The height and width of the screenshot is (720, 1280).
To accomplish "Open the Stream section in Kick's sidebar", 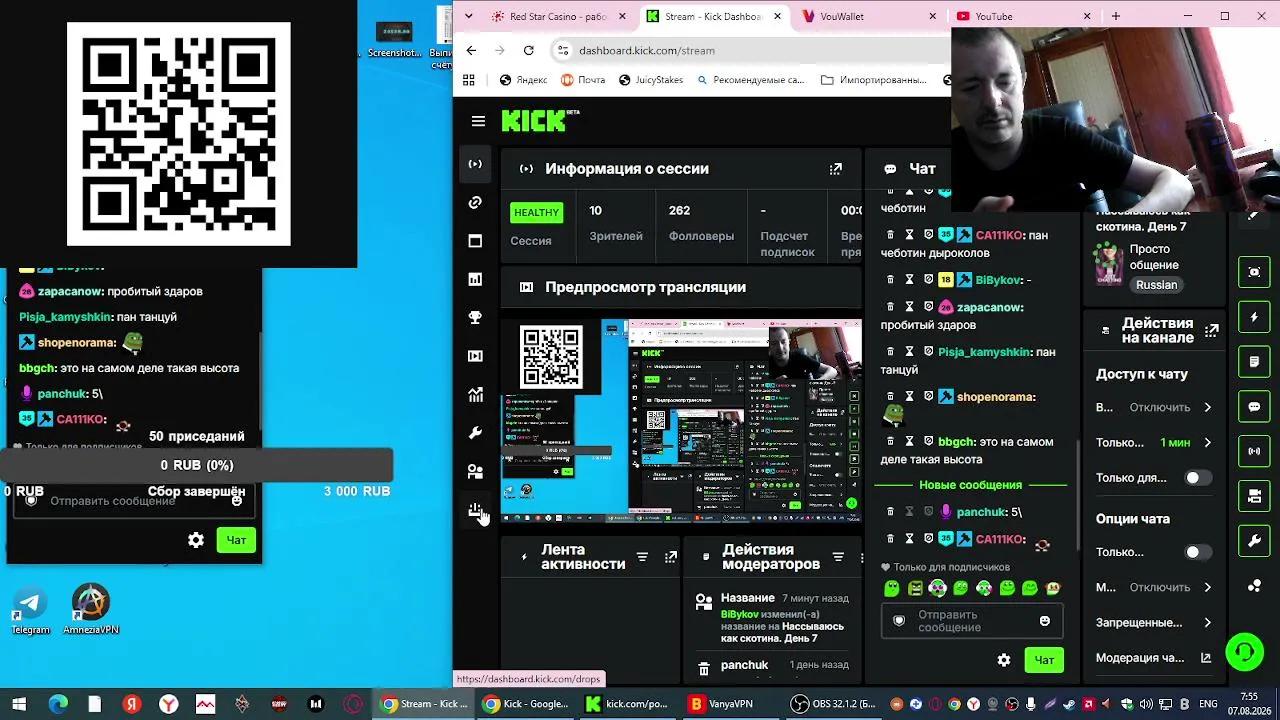I will coord(475,164).
